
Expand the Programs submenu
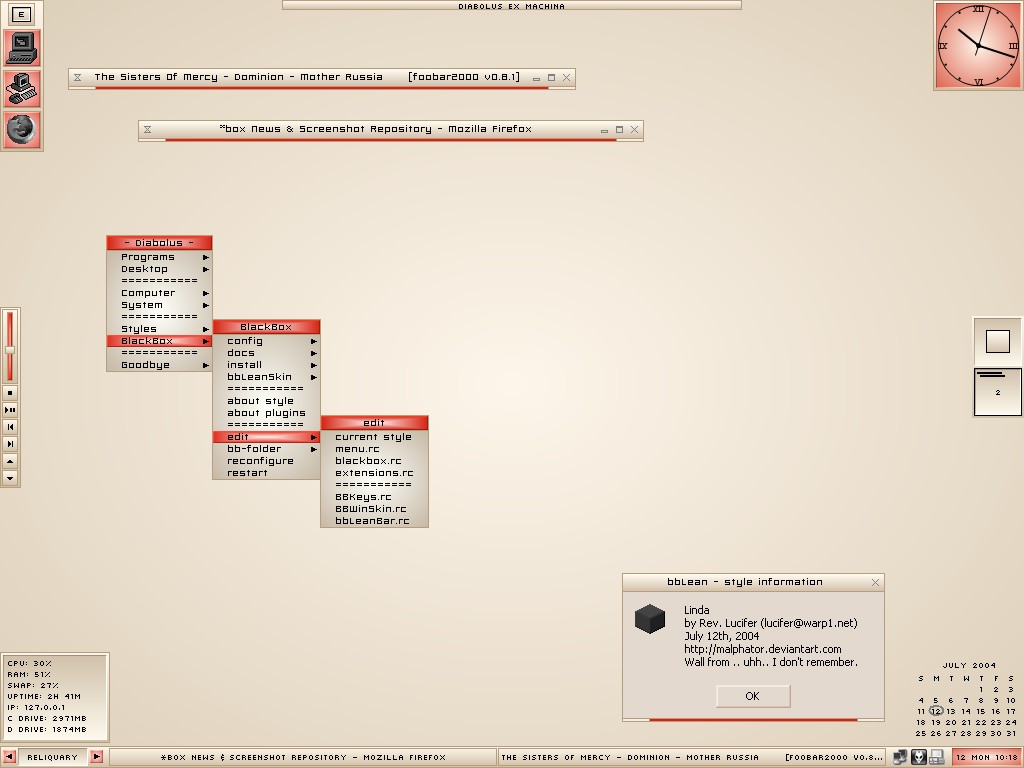tap(159, 257)
